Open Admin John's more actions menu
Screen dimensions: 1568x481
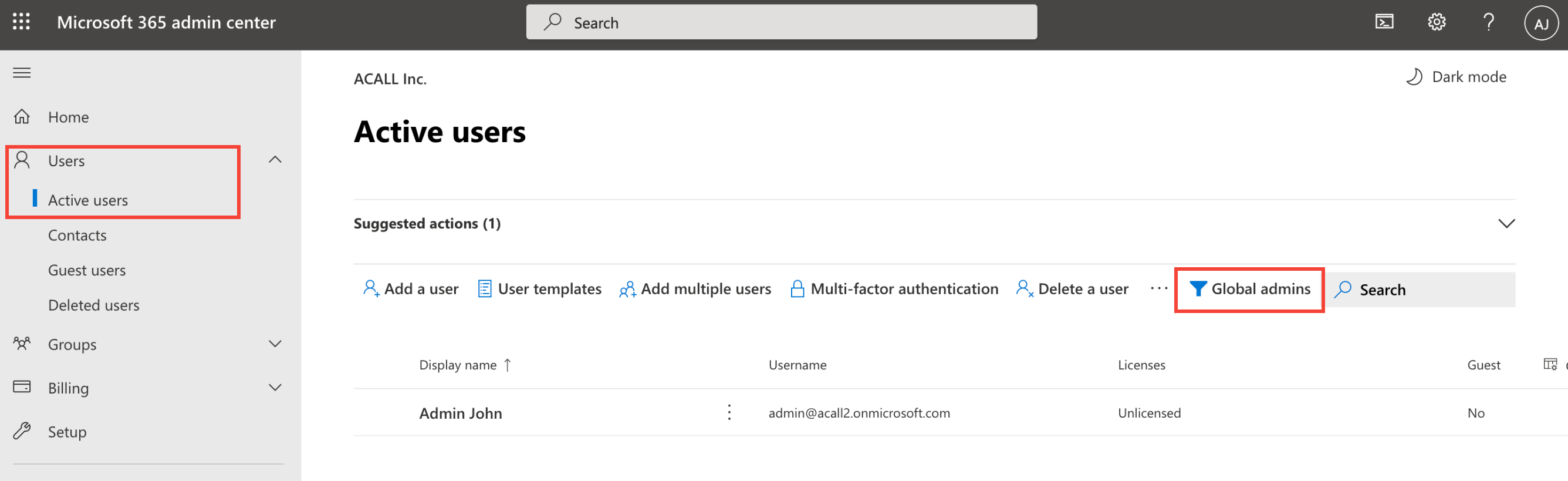click(729, 412)
